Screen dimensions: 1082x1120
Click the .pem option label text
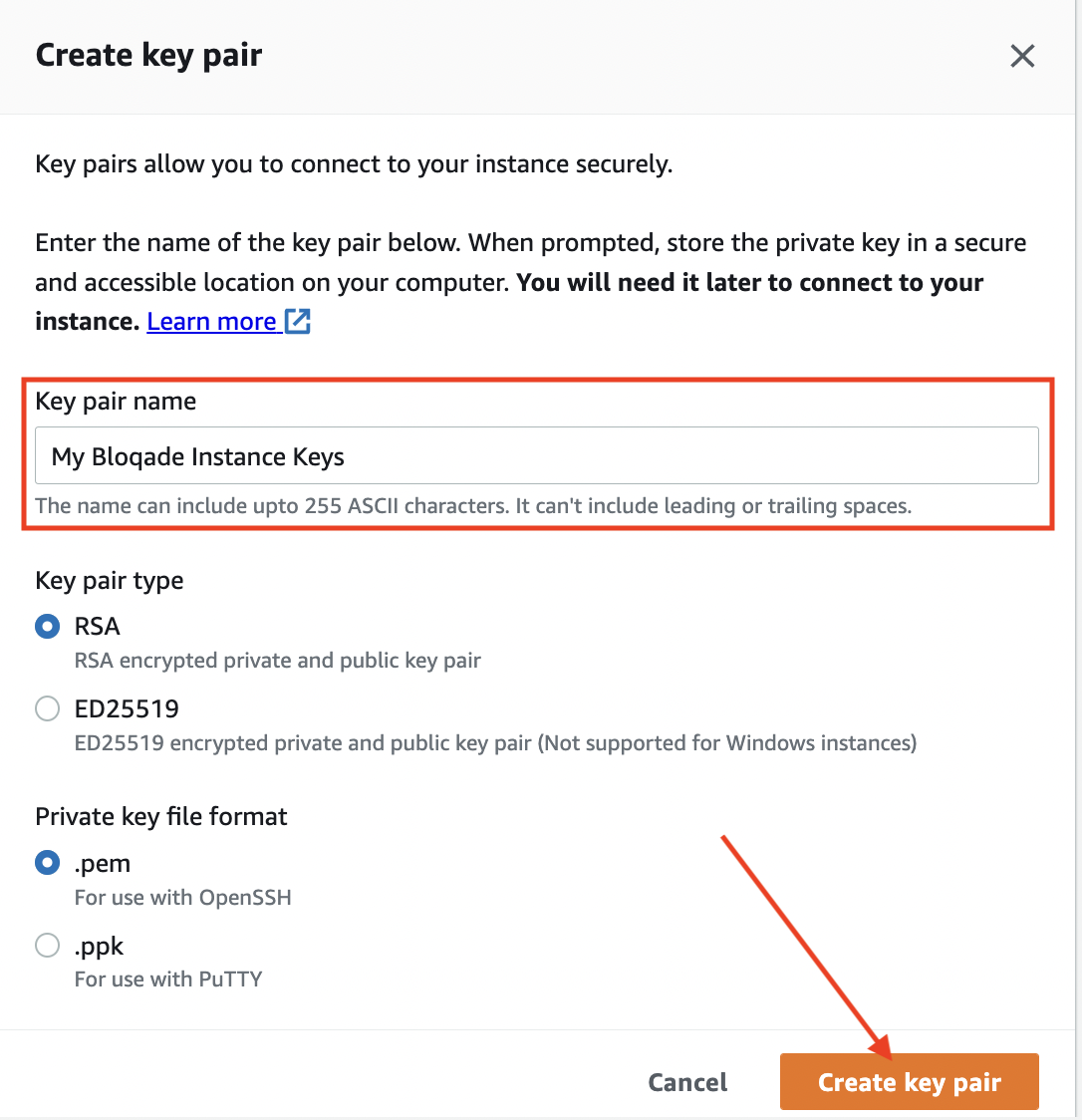103,864
